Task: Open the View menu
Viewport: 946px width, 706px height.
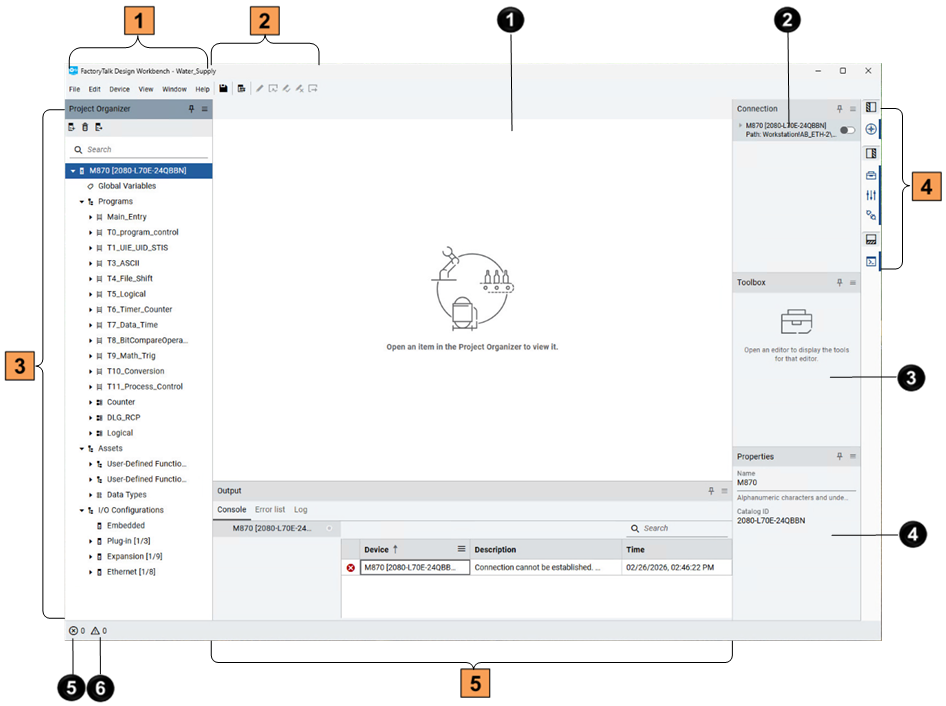Action: pos(146,89)
